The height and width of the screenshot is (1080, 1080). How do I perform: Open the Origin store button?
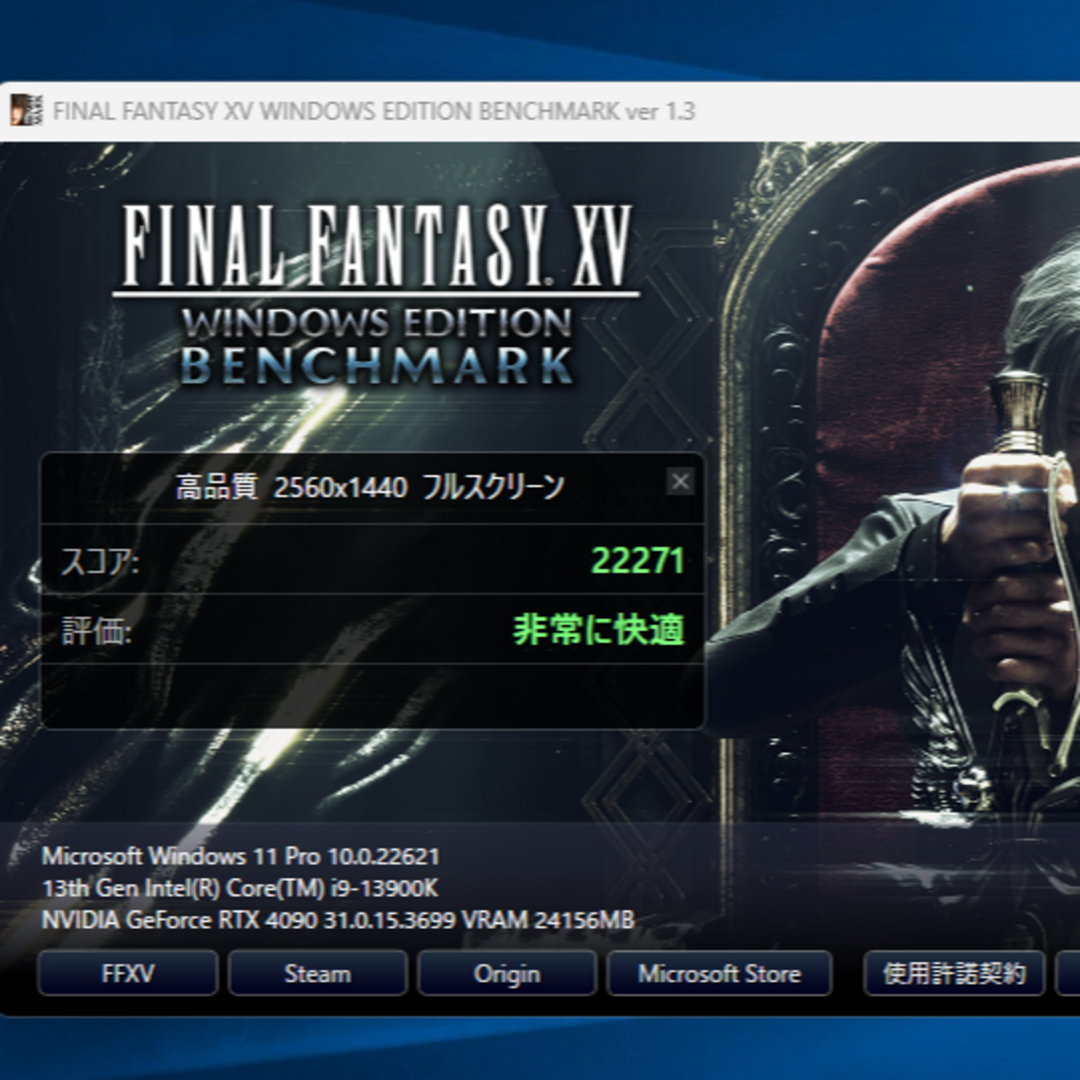click(x=507, y=973)
